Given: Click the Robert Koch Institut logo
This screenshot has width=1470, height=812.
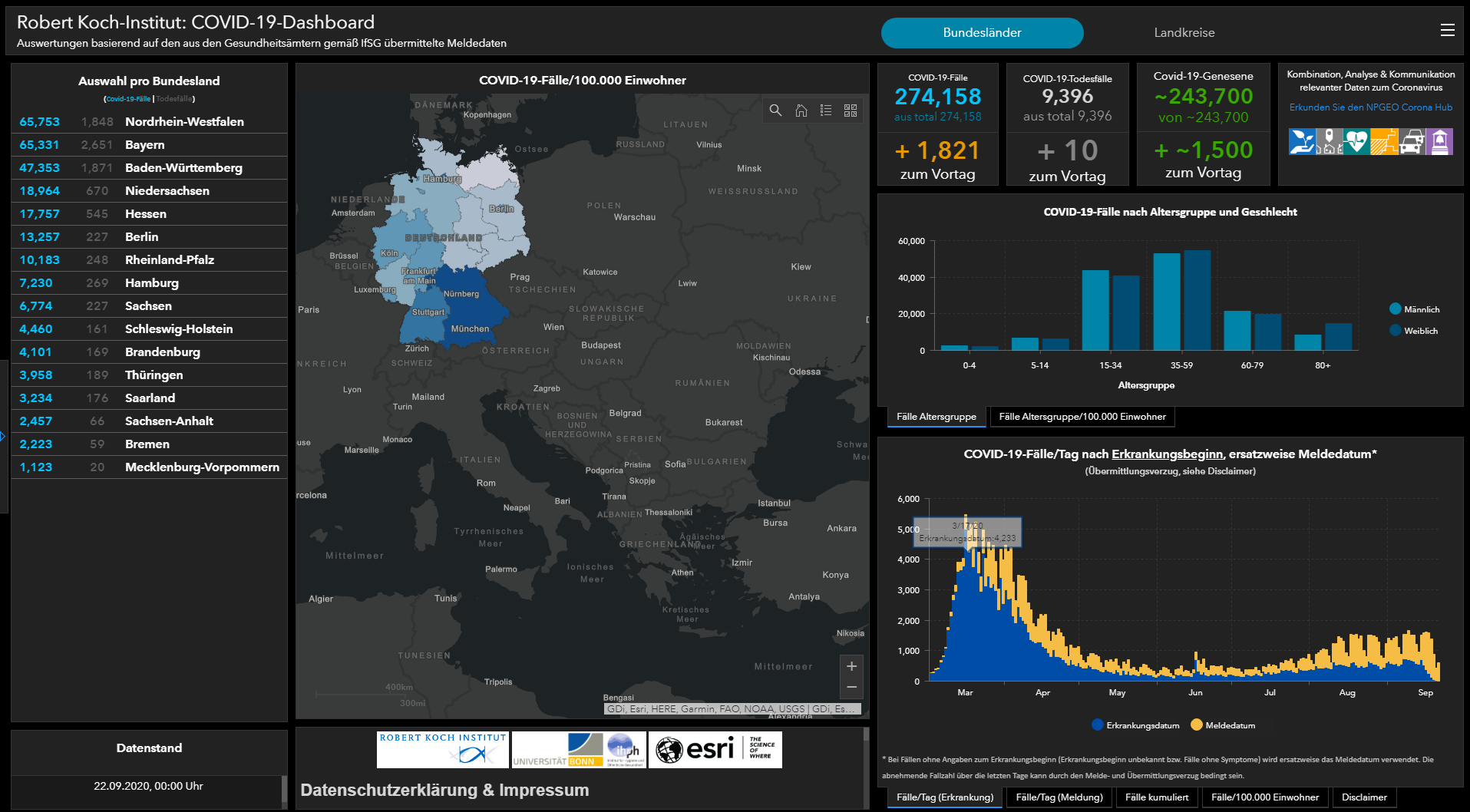Looking at the screenshot, I should pos(443,749).
